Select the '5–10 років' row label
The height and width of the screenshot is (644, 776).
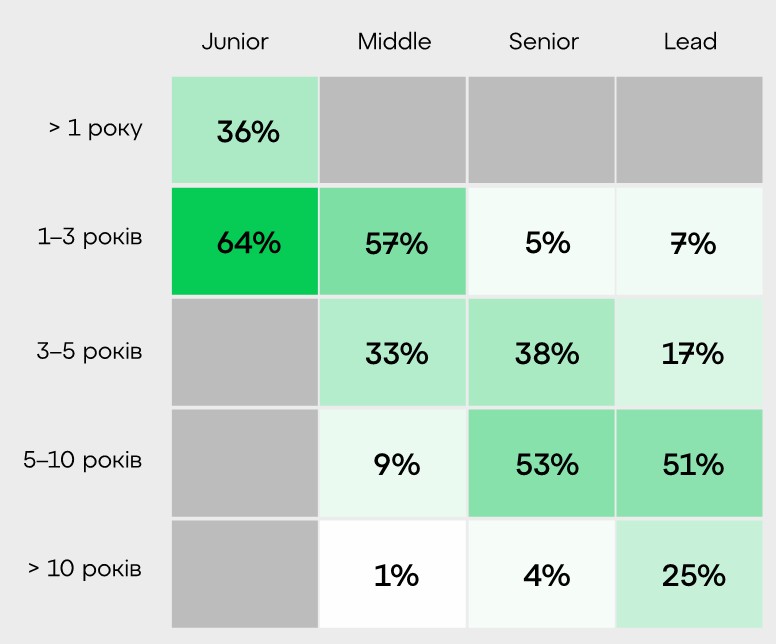tap(83, 460)
